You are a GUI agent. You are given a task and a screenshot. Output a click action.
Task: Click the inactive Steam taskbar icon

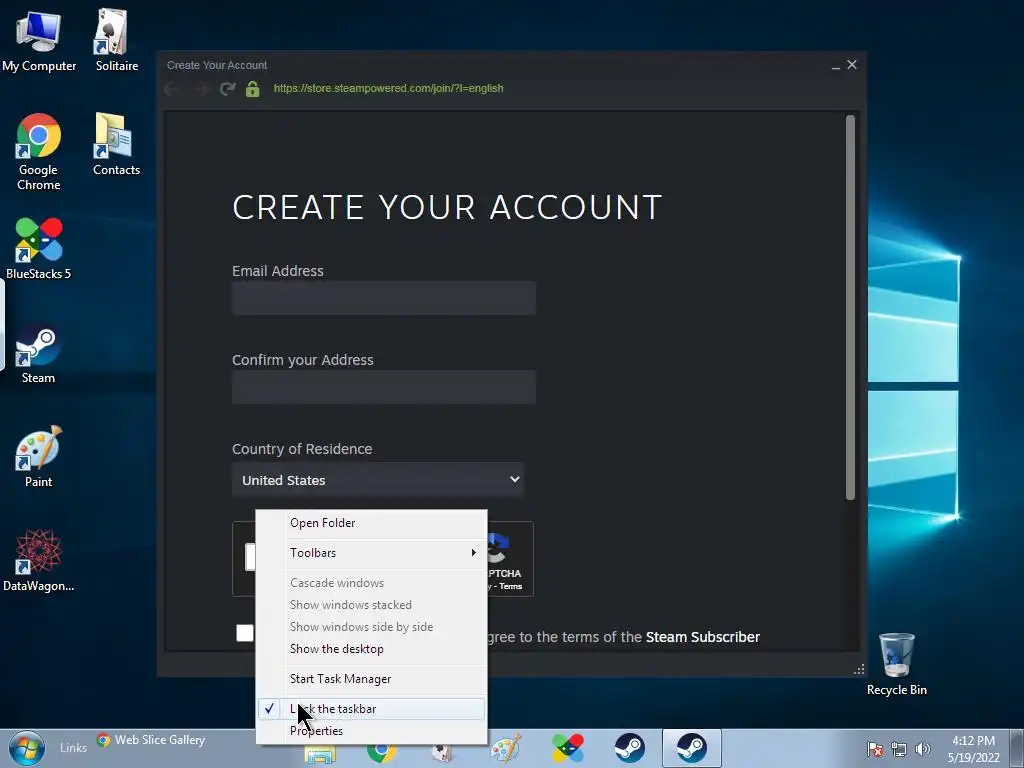tap(630, 748)
